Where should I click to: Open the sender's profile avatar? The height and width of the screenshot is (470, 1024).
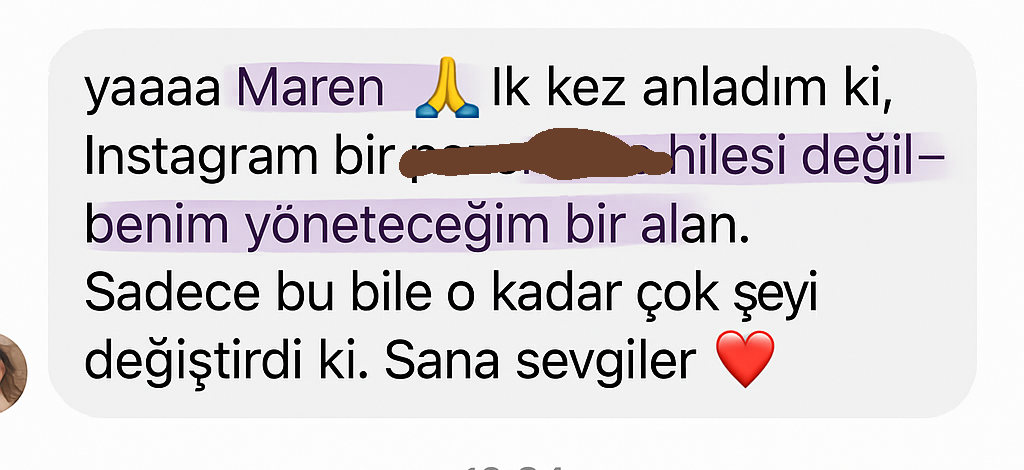click(x=12, y=373)
